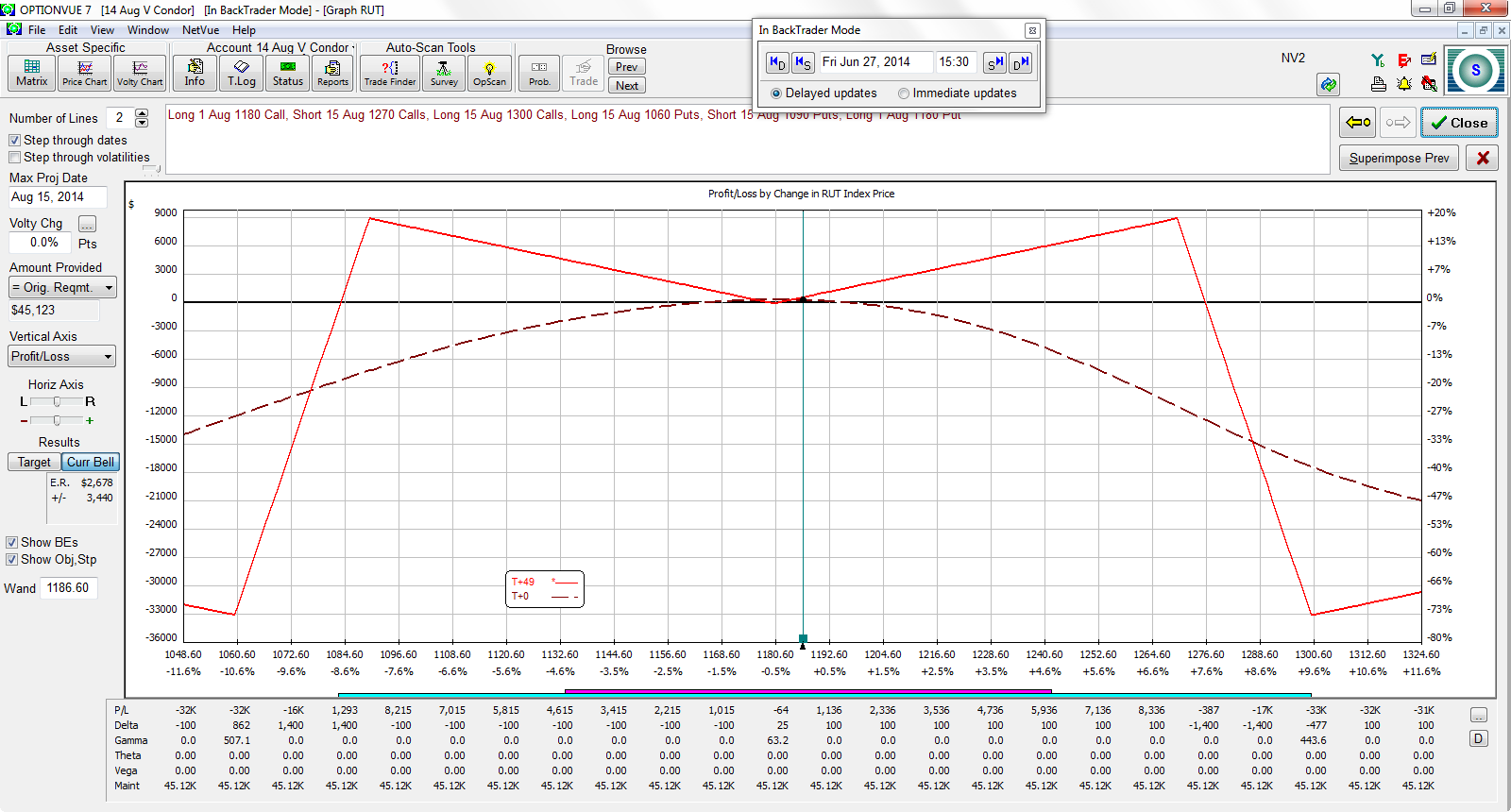
Task: Click the card with lightning icon
Action: pyautogui.click(x=1429, y=59)
